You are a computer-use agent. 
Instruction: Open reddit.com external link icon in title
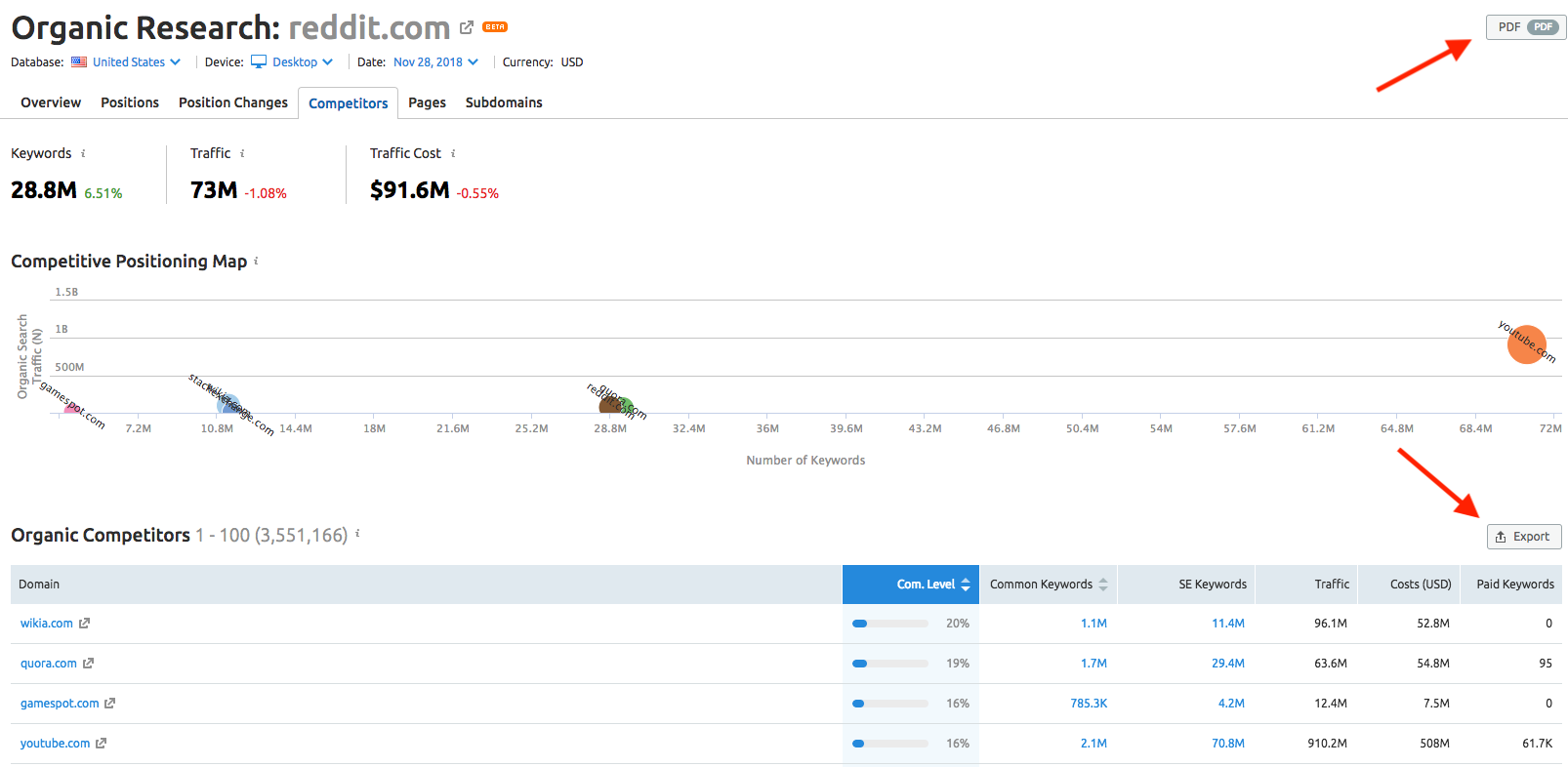467,27
